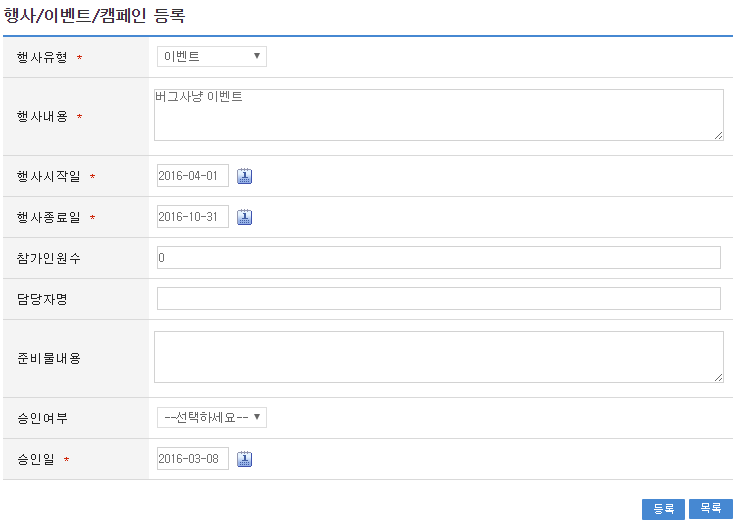Click inside the 준비물내용 text area

pyautogui.click(x=438, y=357)
